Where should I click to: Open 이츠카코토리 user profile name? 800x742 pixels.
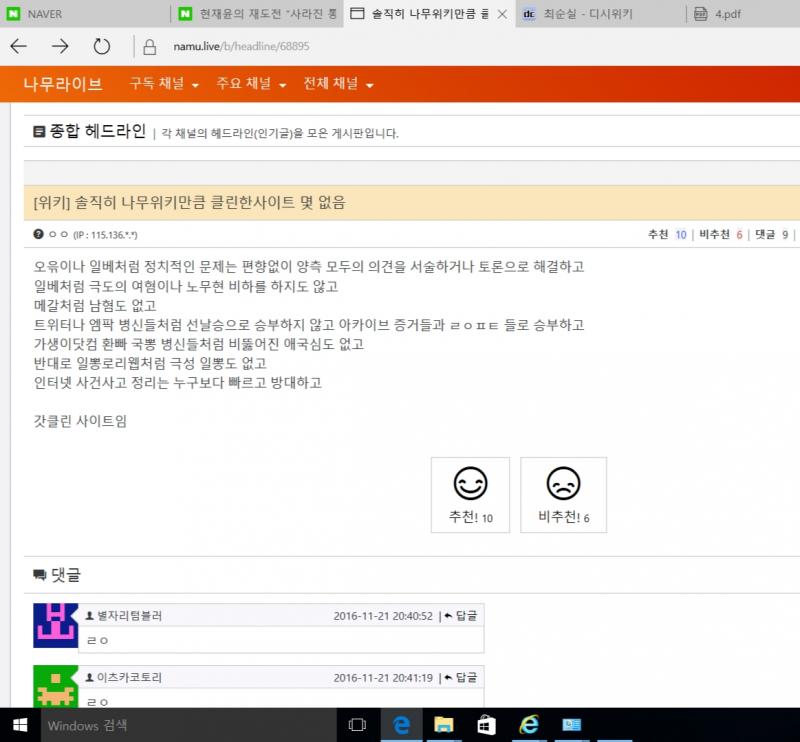[130, 677]
